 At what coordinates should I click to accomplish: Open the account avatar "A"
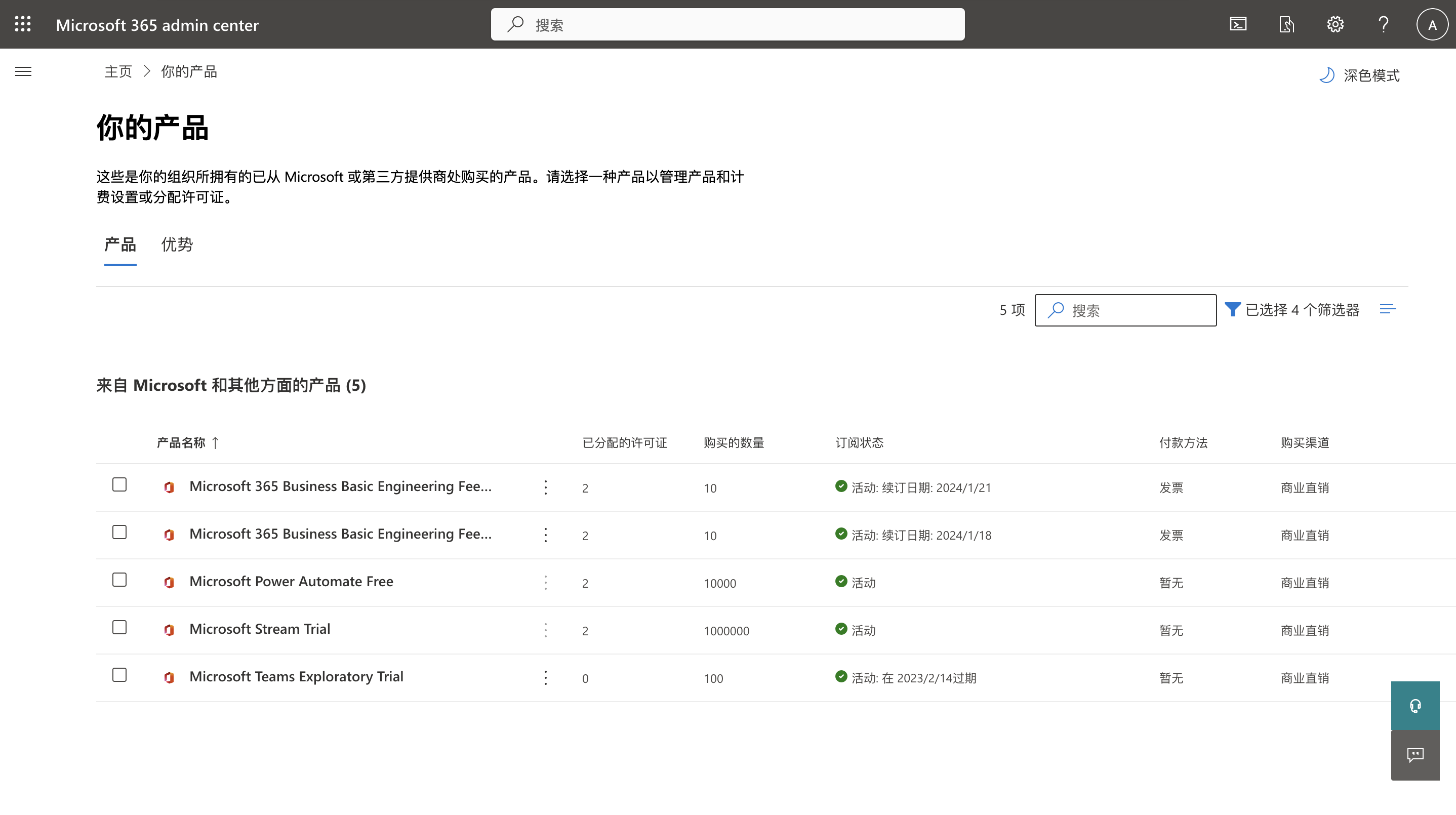pyautogui.click(x=1432, y=24)
